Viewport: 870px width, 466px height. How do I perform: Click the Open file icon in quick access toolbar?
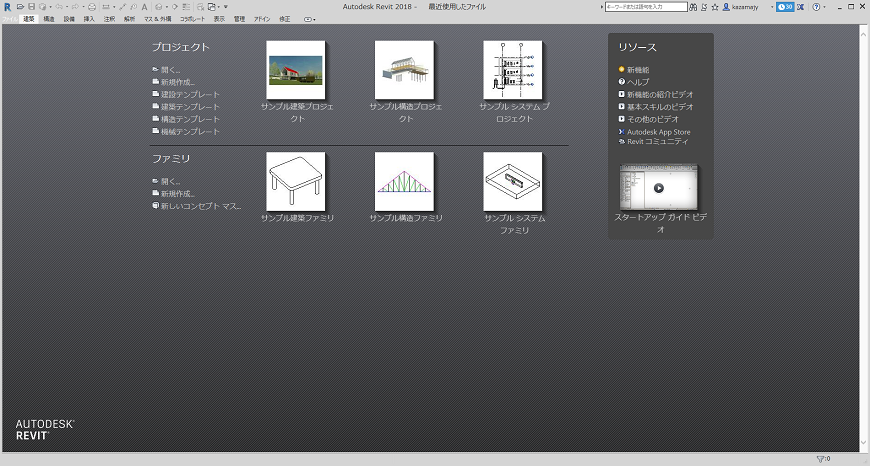tap(20, 7)
